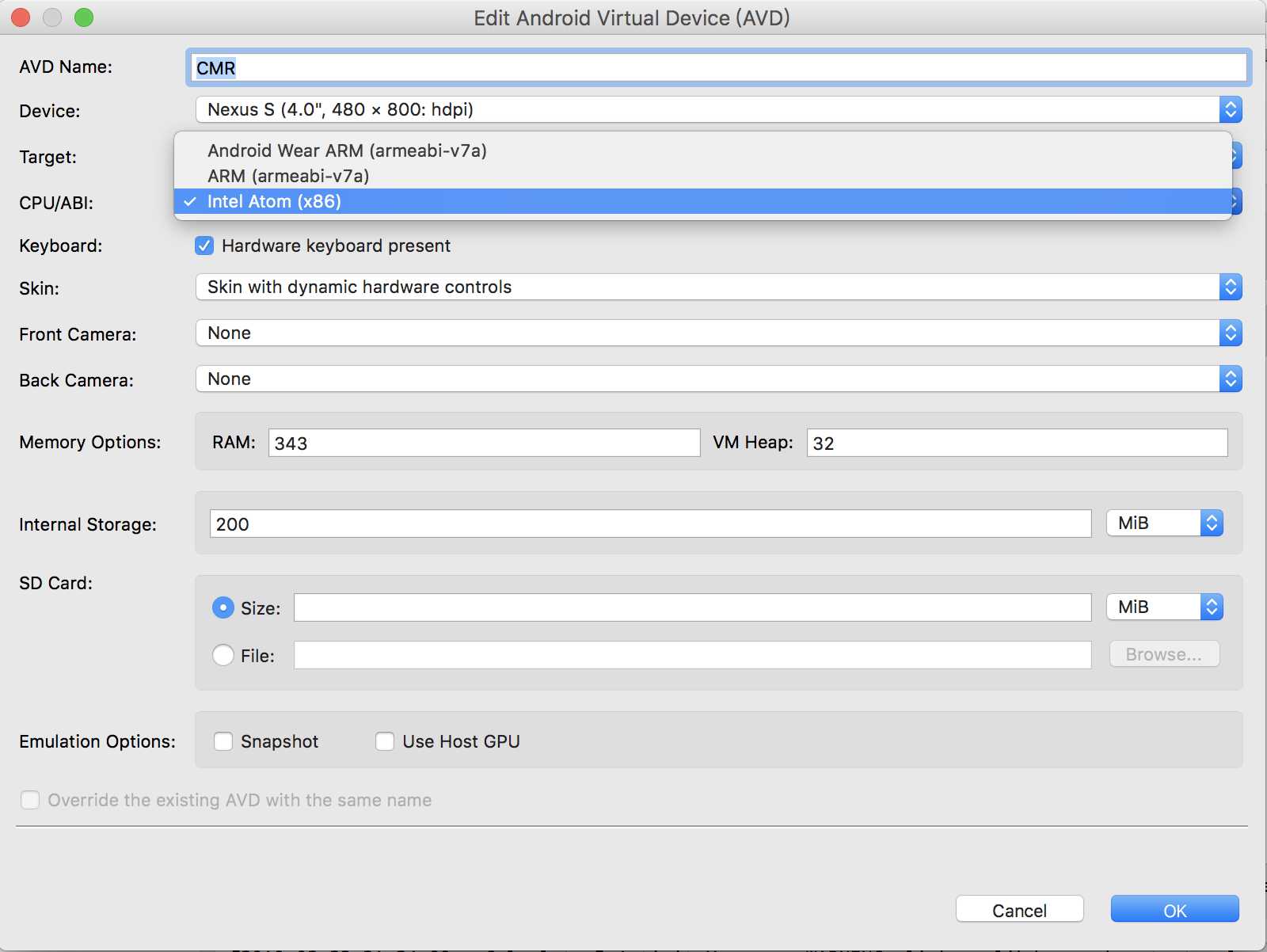1267x952 pixels.
Task: Click the SD Card Size input field
Action: [x=692, y=607]
